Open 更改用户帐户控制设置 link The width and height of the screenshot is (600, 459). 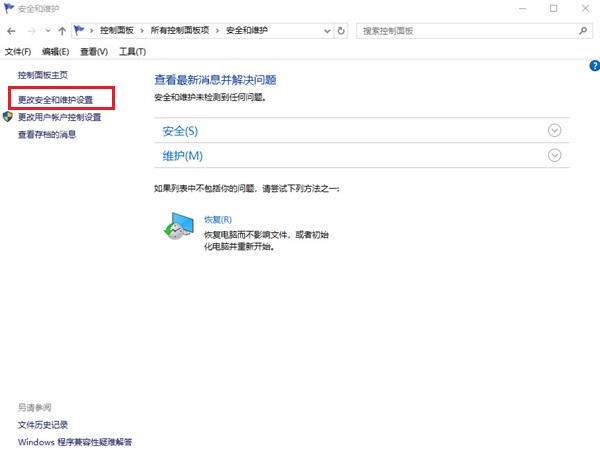[x=60, y=117]
